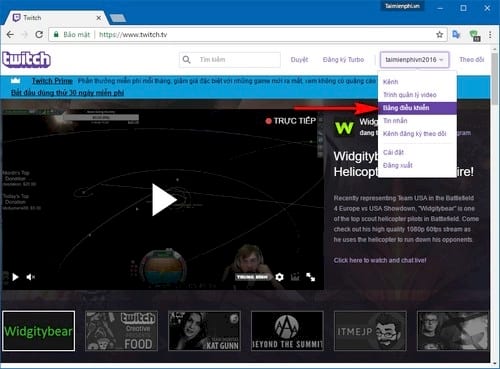Go back in browser history
This screenshot has height=369, width=500.
coord(11,35)
